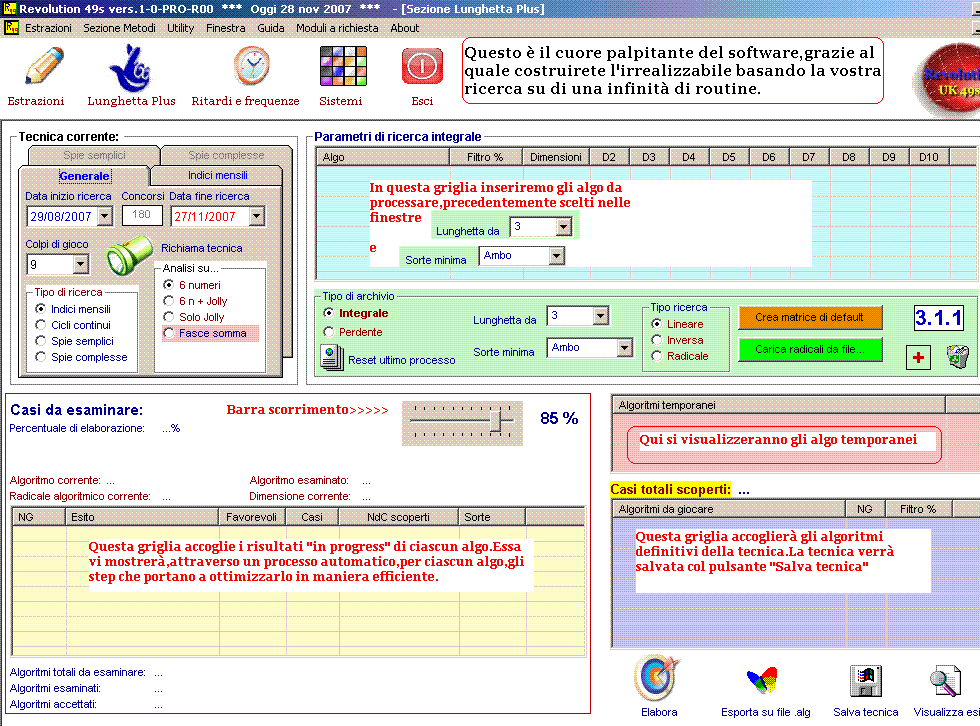Open the Sezione Metodi menu
Screen dimensions: 980x726
[x=119, y=28]
